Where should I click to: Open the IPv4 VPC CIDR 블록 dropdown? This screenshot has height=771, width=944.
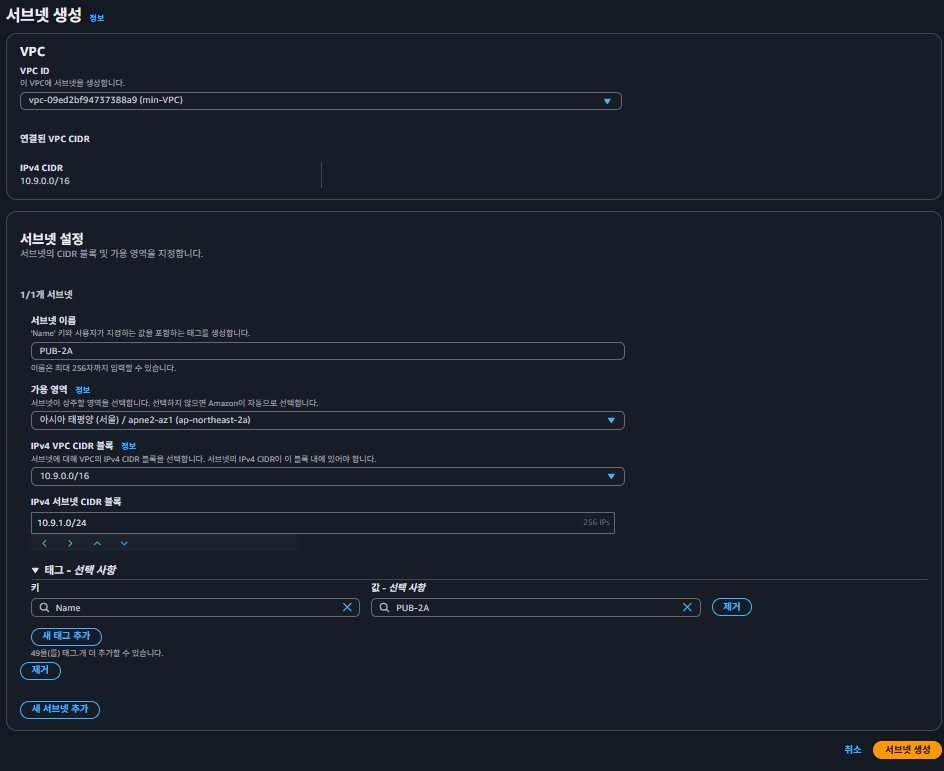[328, 476]
